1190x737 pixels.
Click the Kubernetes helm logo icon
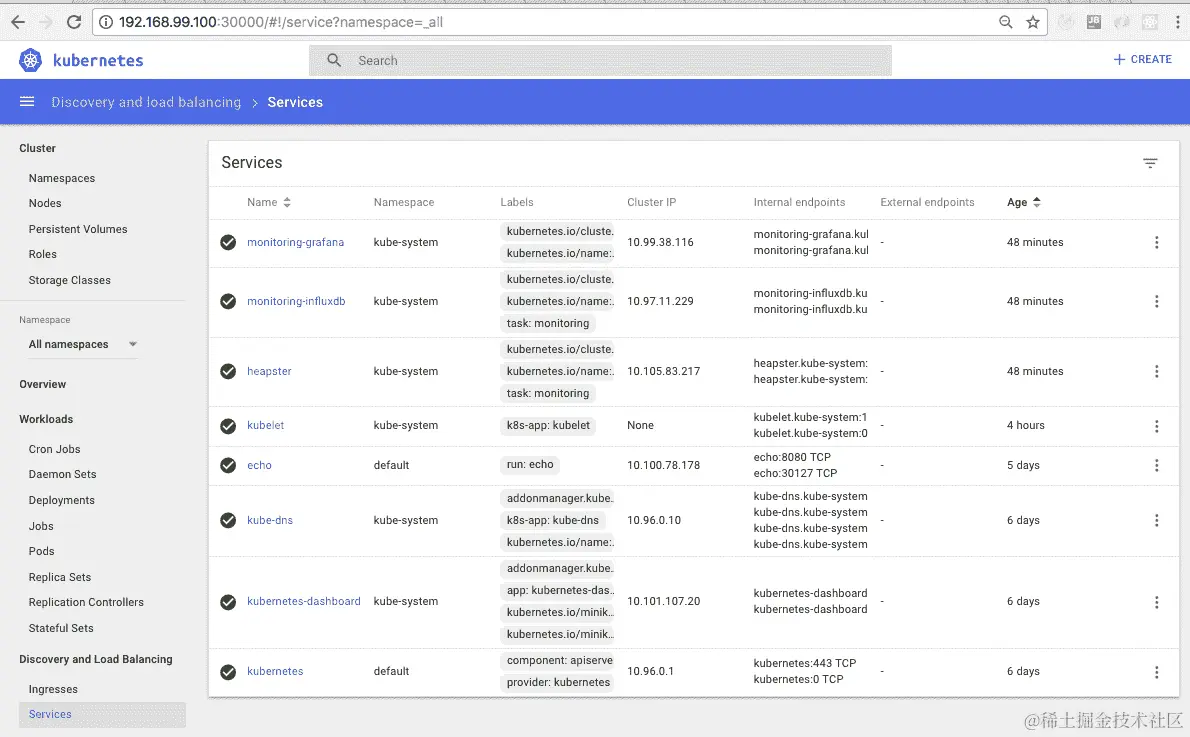click(x=30, y=60)
